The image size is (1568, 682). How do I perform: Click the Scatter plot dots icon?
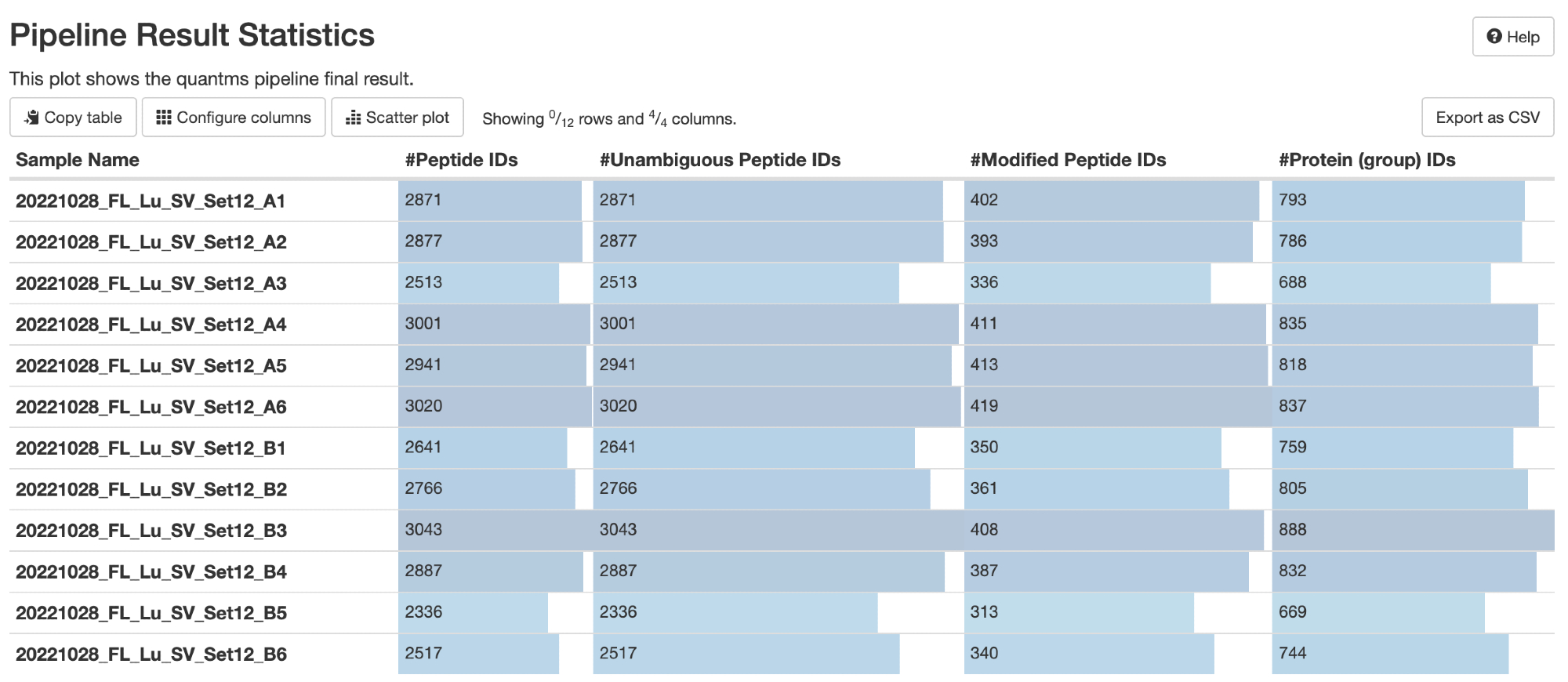pyautogui.click(x=354, y=118)
